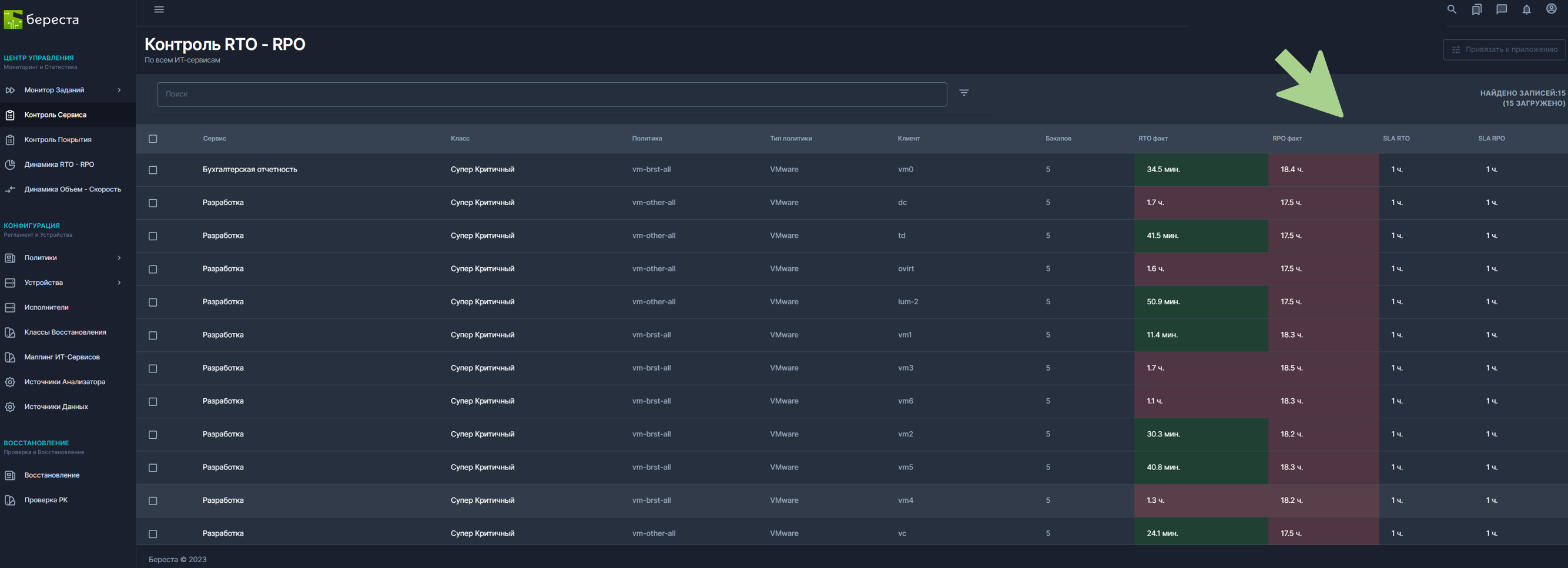
Task: Sort table by RTO факт column header
Action: (x=1153, y=139)
